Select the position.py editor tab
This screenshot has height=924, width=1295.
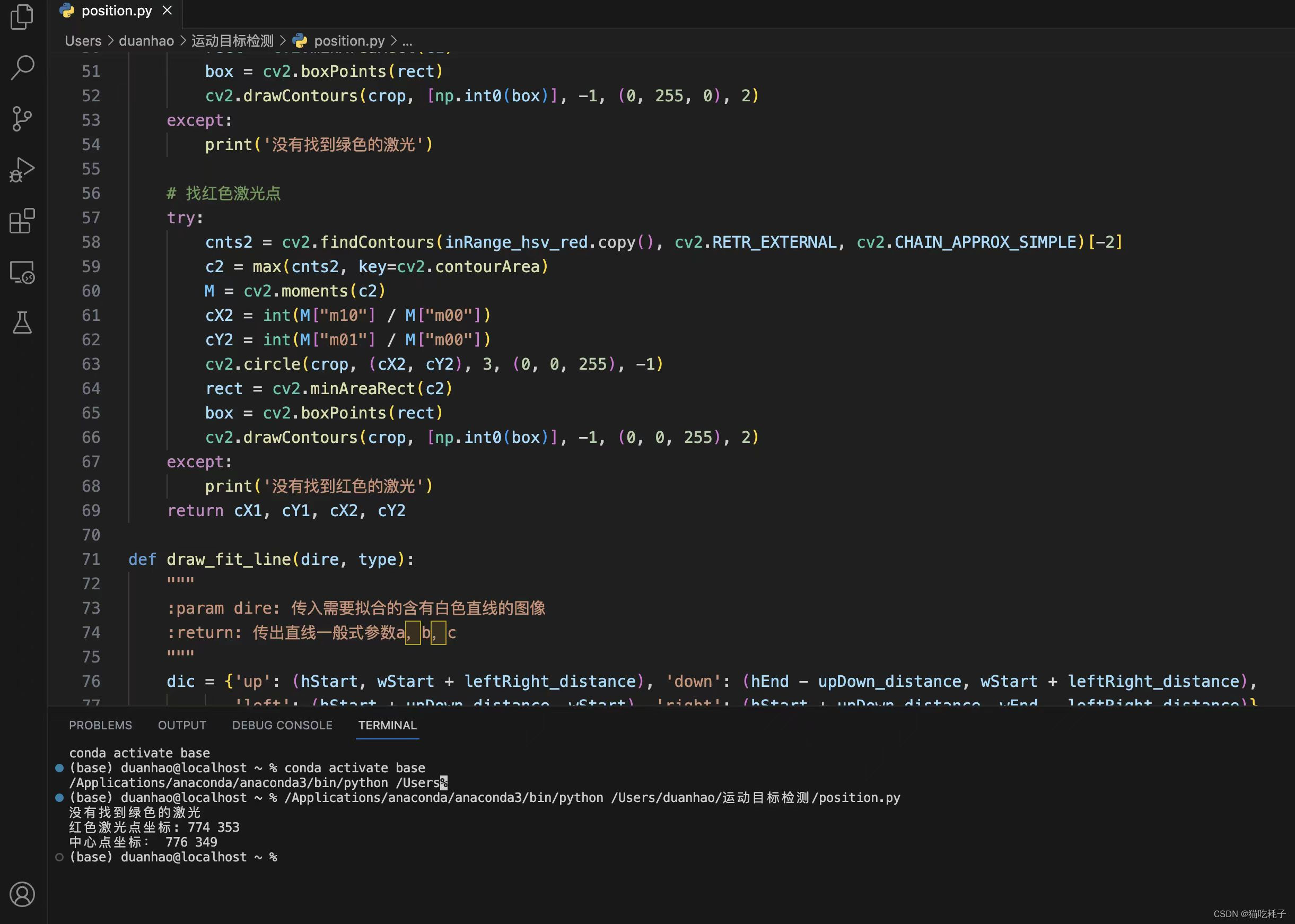116,11
